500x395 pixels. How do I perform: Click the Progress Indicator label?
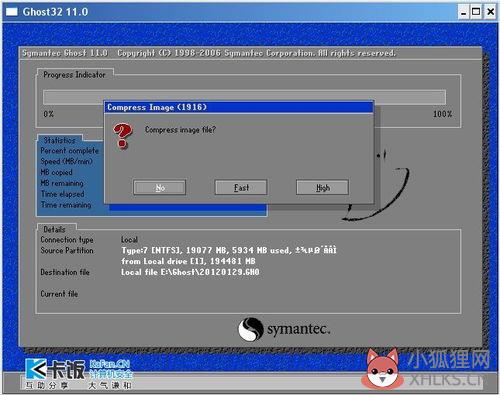pos(74,75)
